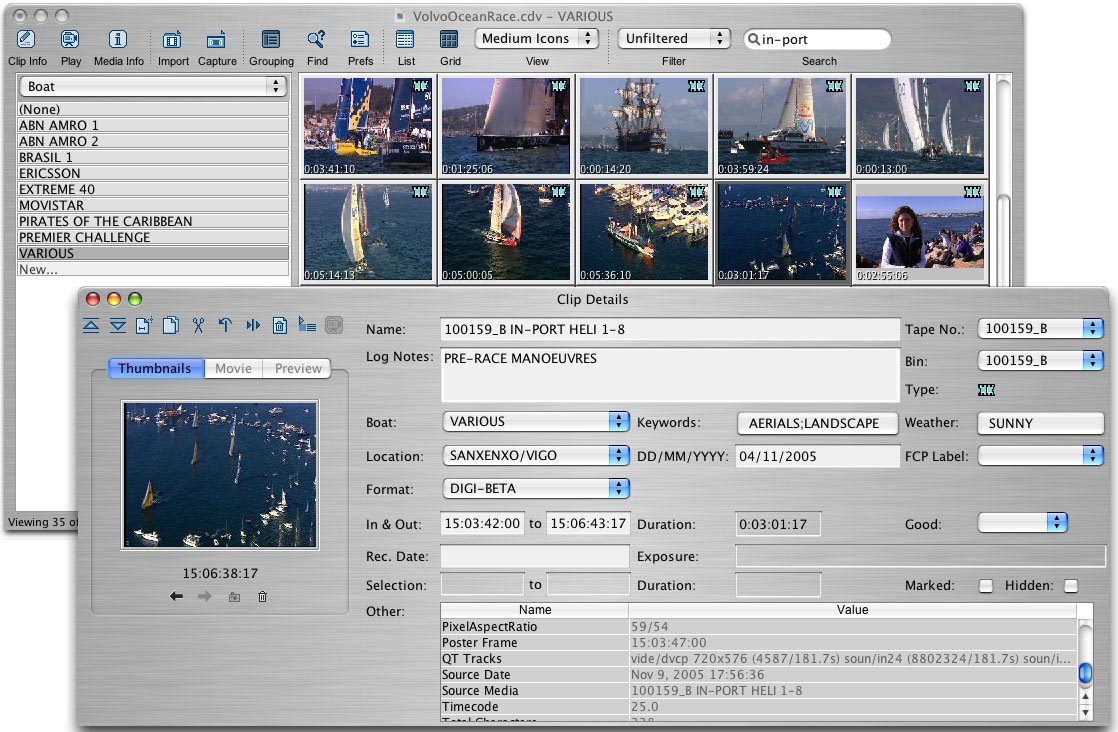The image size is (1118, 732).
Task: Click the Log Notes text field
Action: pyautogui.click(x=669, y=373)
